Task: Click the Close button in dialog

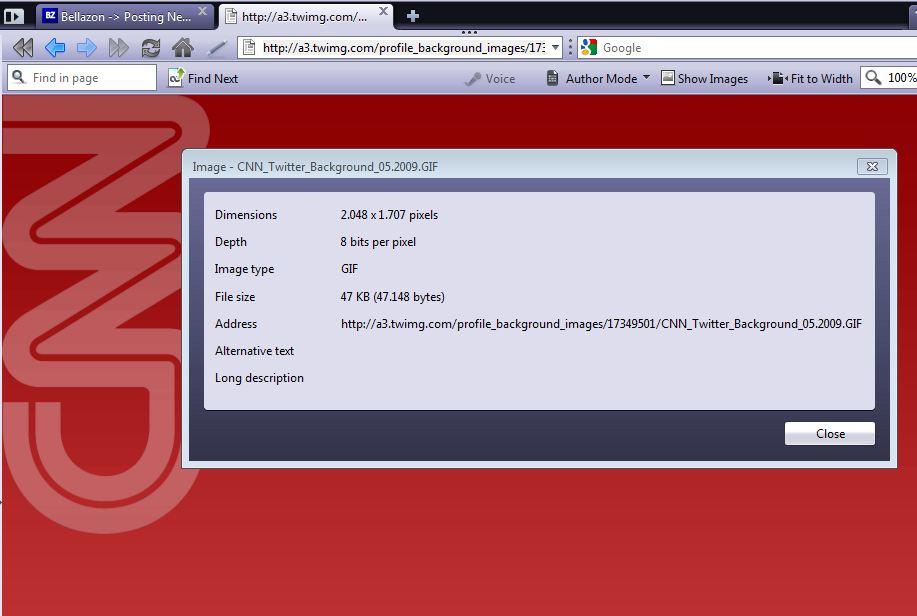Action: [830, 433]
